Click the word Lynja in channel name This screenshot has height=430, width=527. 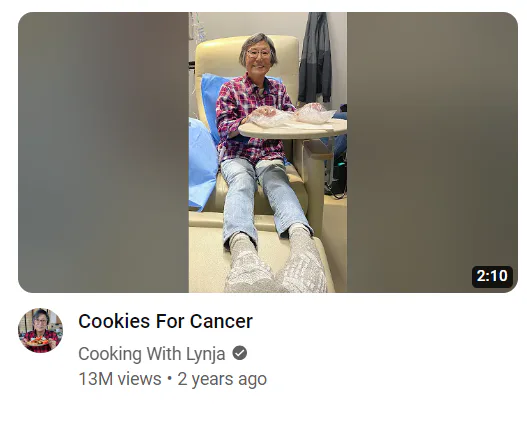pyautogui.click(x=205, y=354)
